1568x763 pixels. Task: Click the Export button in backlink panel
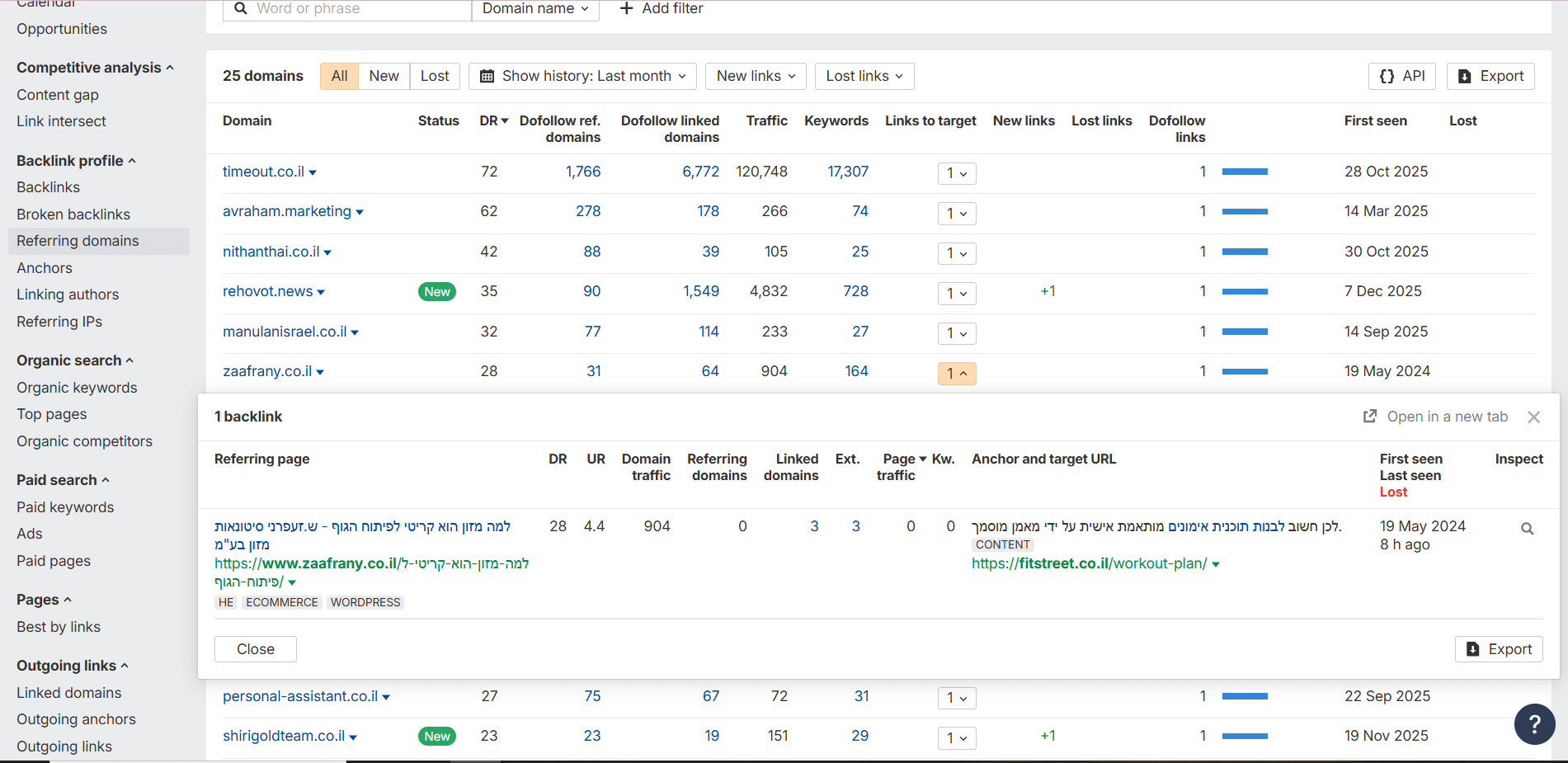[1499, 649]
